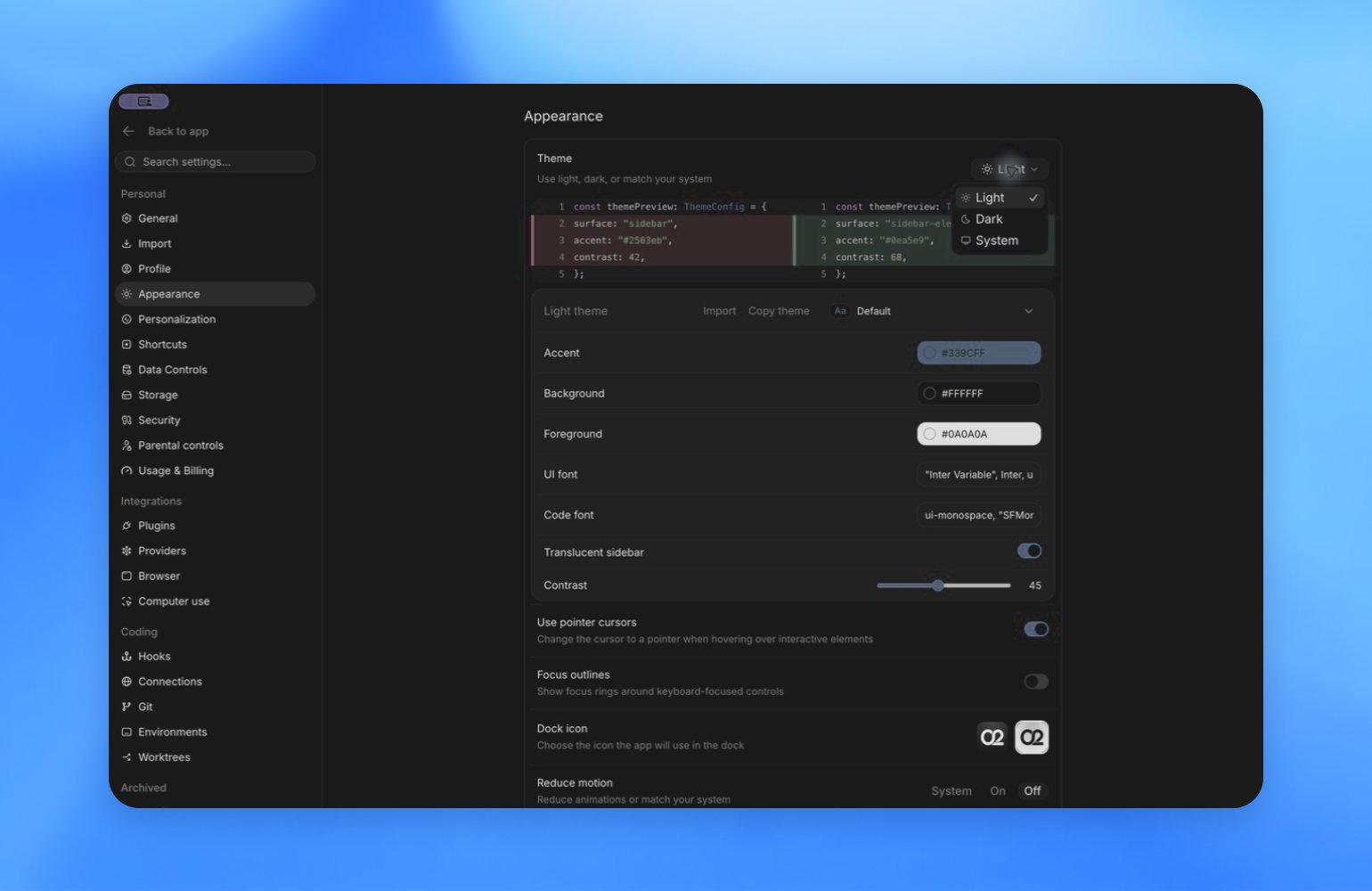The width and height of the screenshot is (1372, 891).
Task: Click the Personalization icon
Action: (x=127, y=319)
